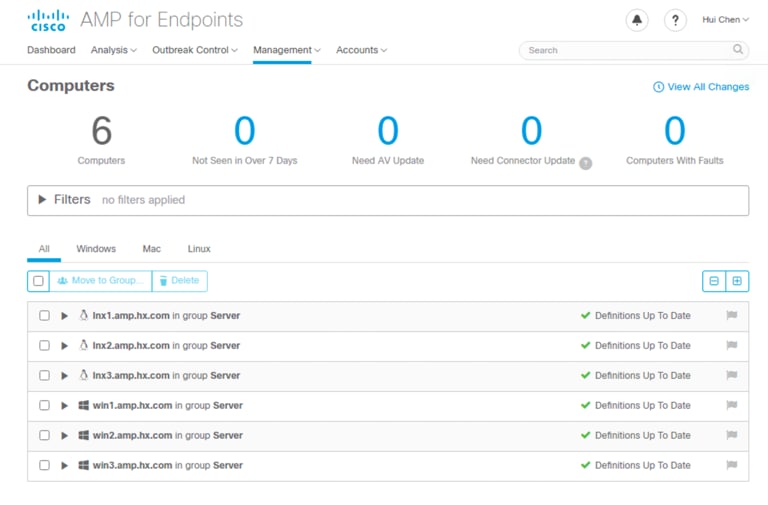Expand details for lnx1.amp.hx.com
This screenshot has width=768, height=505.
[x=64, y=316]
